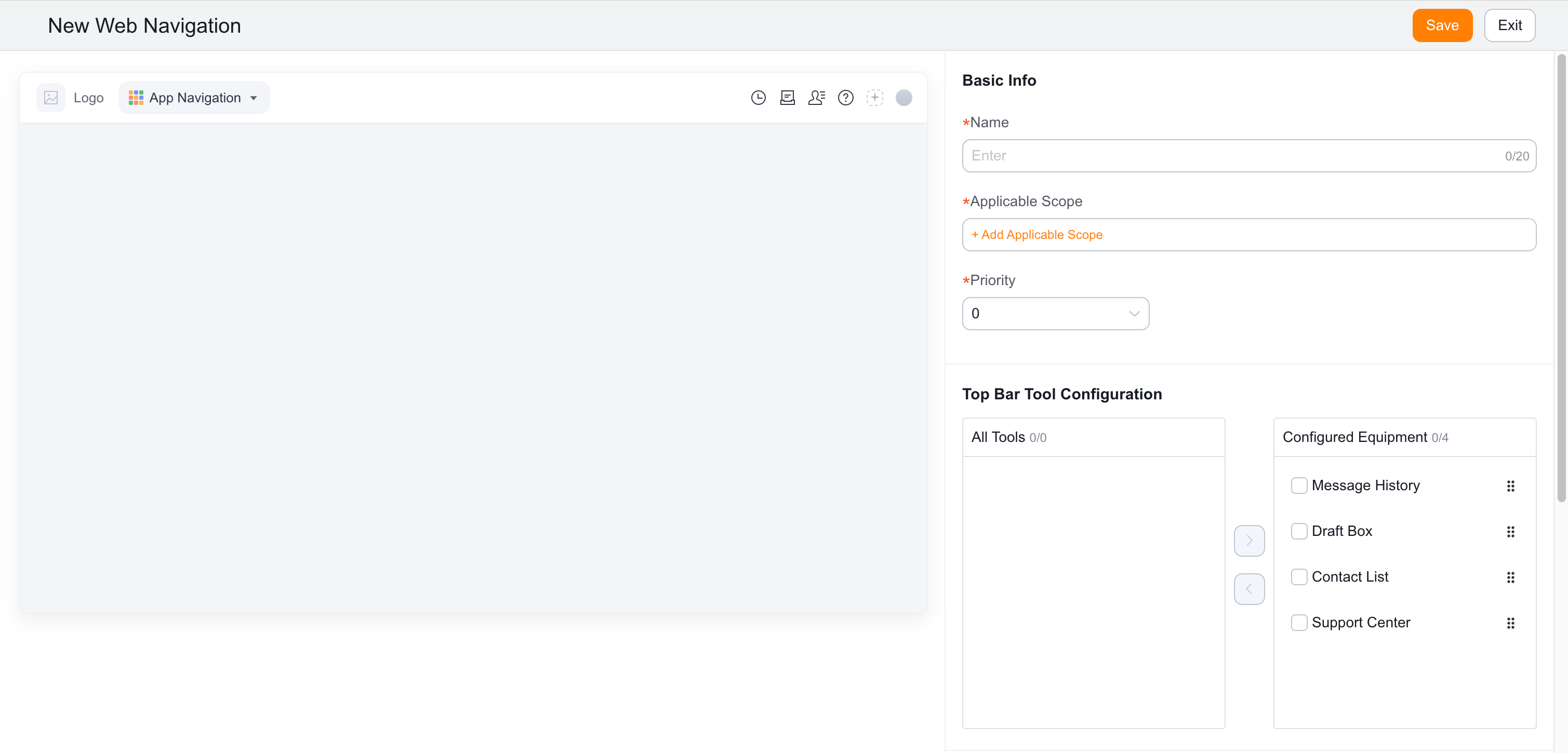Click the grey user avatar circle

click(904, 97)
